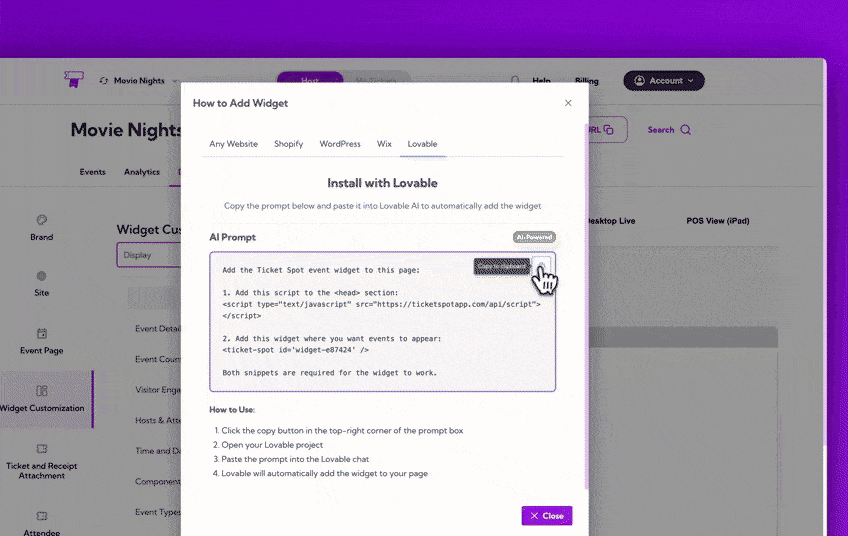Open the Help link
848x536 pixels.
pyautogui.click(x=541, y=81)
